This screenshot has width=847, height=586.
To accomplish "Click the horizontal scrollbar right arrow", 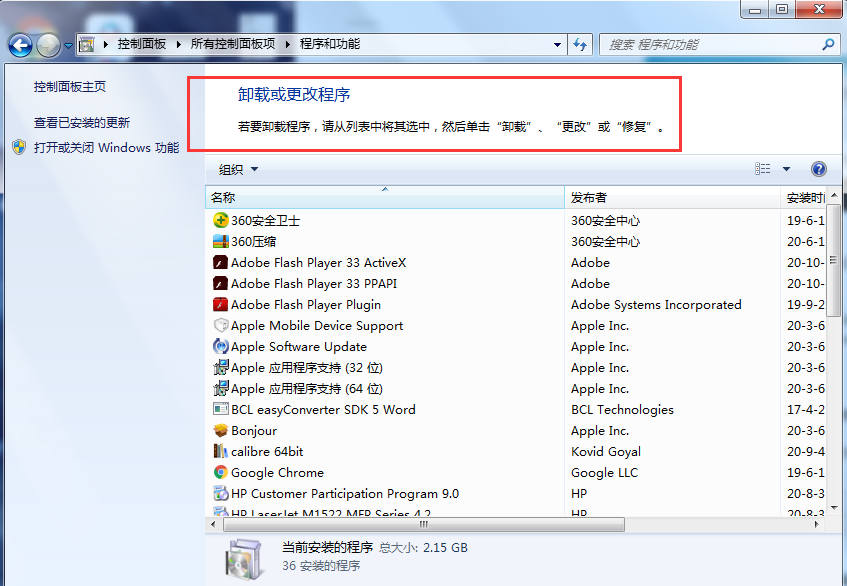I will 816,524.
